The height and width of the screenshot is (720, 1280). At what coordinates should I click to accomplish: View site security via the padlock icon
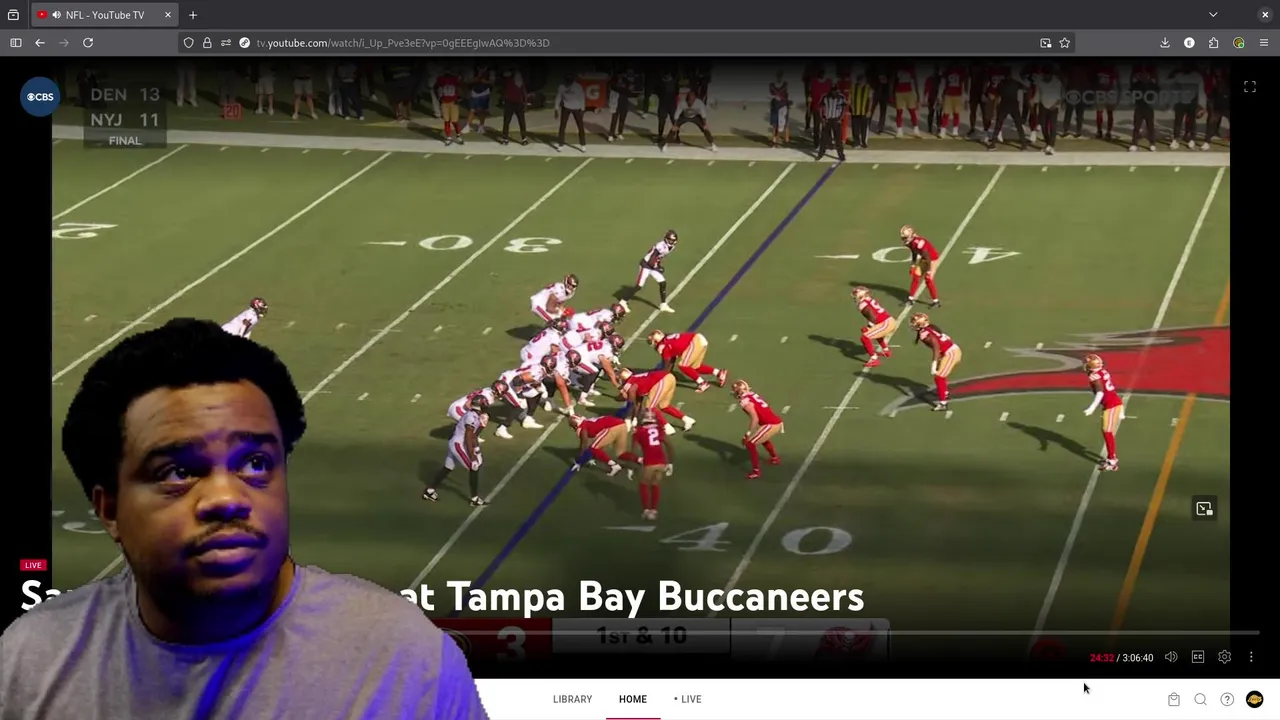(207, 43)
